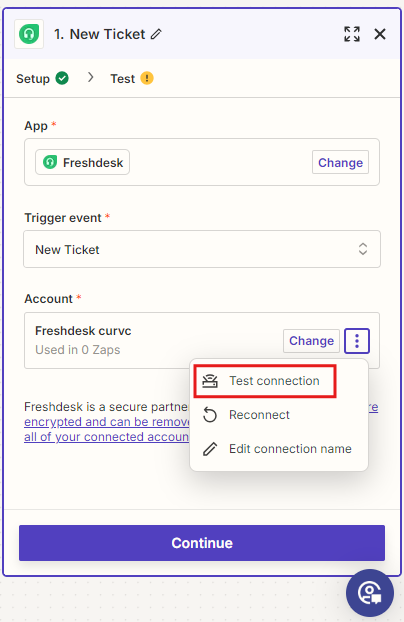Viewport: 404px width, 622px height.
Task: Click the Reconnect circular arrow icon
Action: [210, 415]
